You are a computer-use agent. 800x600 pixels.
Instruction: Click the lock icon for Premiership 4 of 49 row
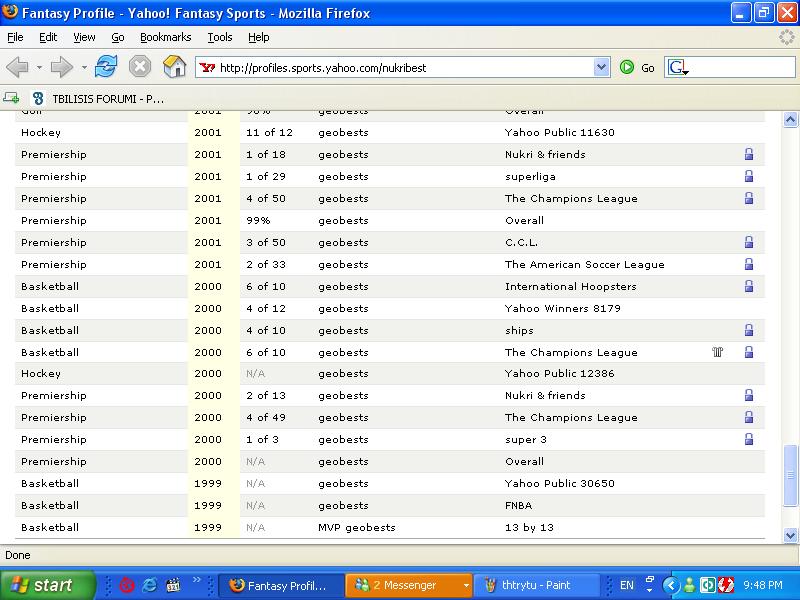tap(748, 417)
